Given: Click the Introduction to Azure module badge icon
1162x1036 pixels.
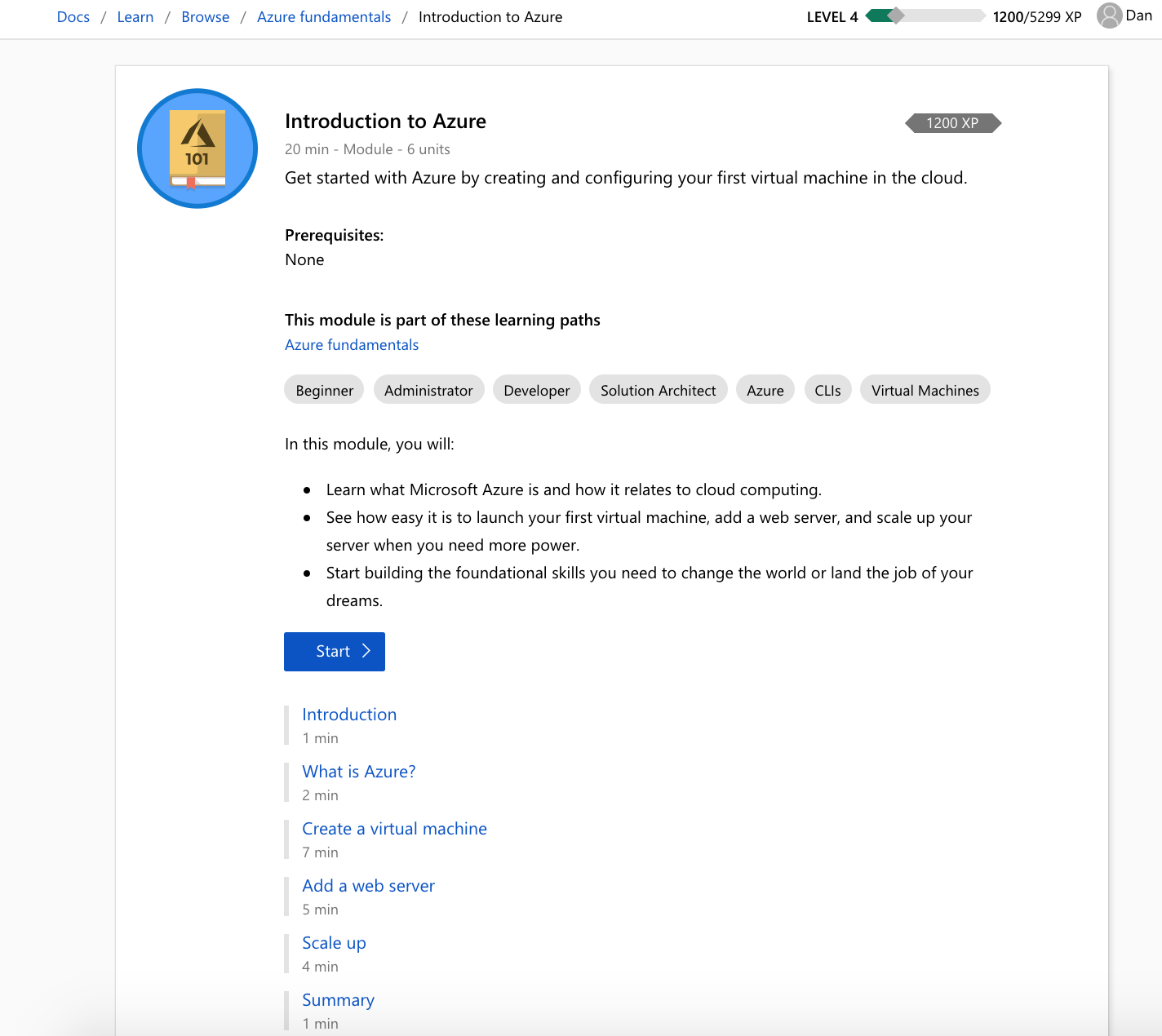Looking at the screenshot, I should (197, 148).
